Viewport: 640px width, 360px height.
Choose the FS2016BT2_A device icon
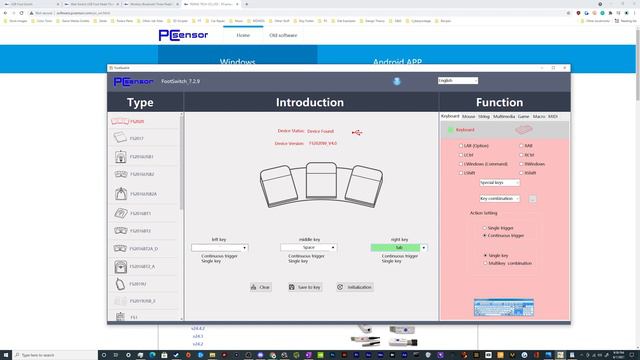(x=120, y=267)
